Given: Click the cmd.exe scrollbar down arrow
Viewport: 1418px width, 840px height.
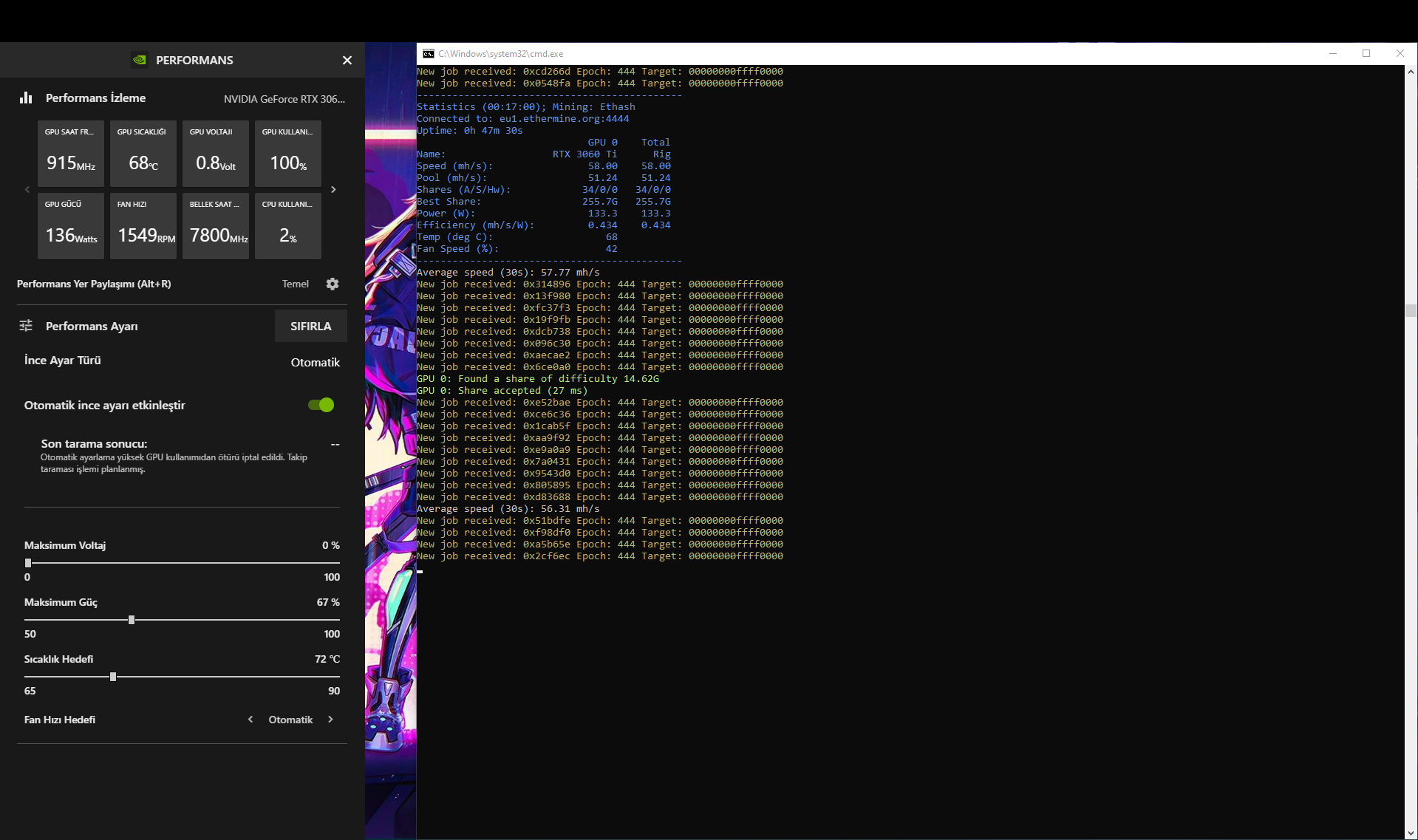Looking at the screenshot, I should [x=1411, y=833].
